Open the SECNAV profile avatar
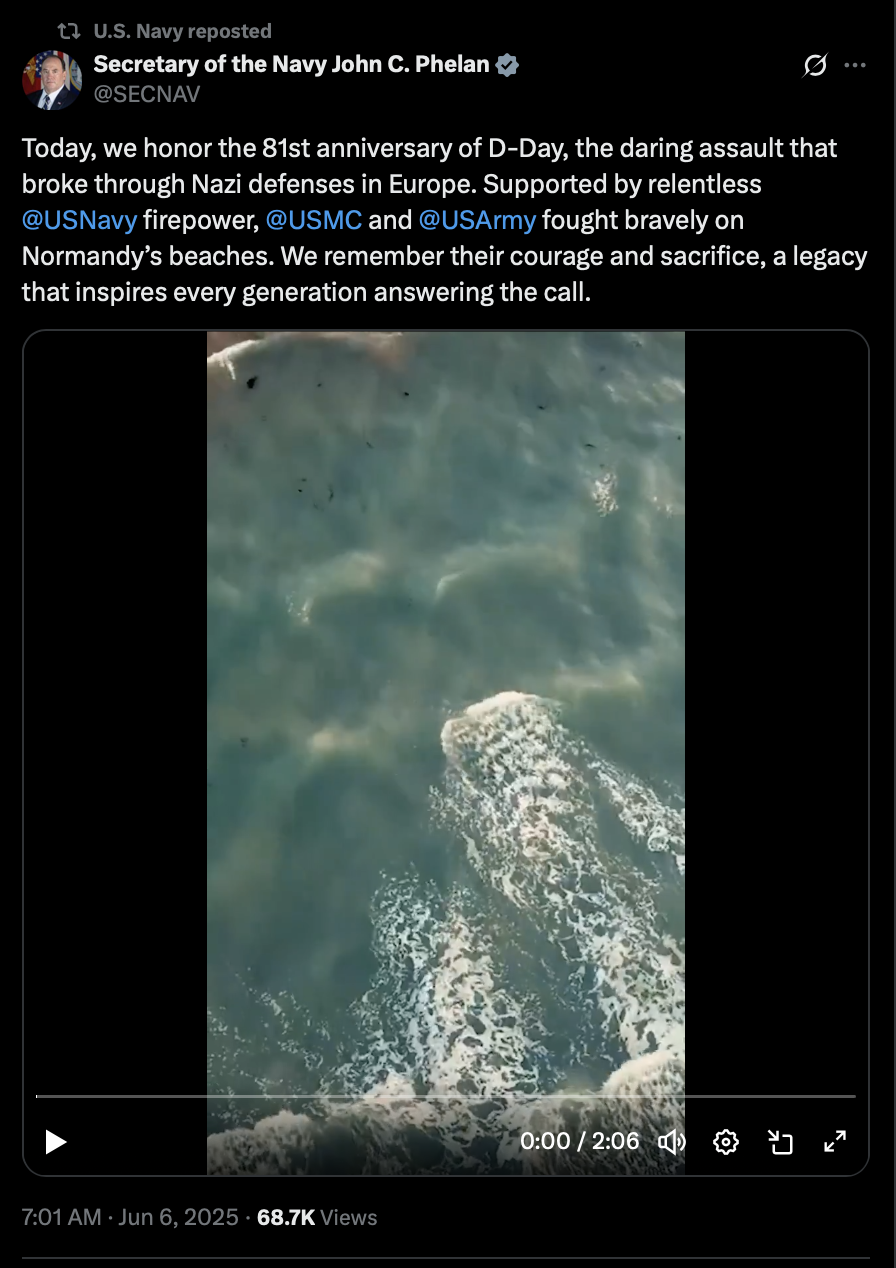 click(51, 80)
